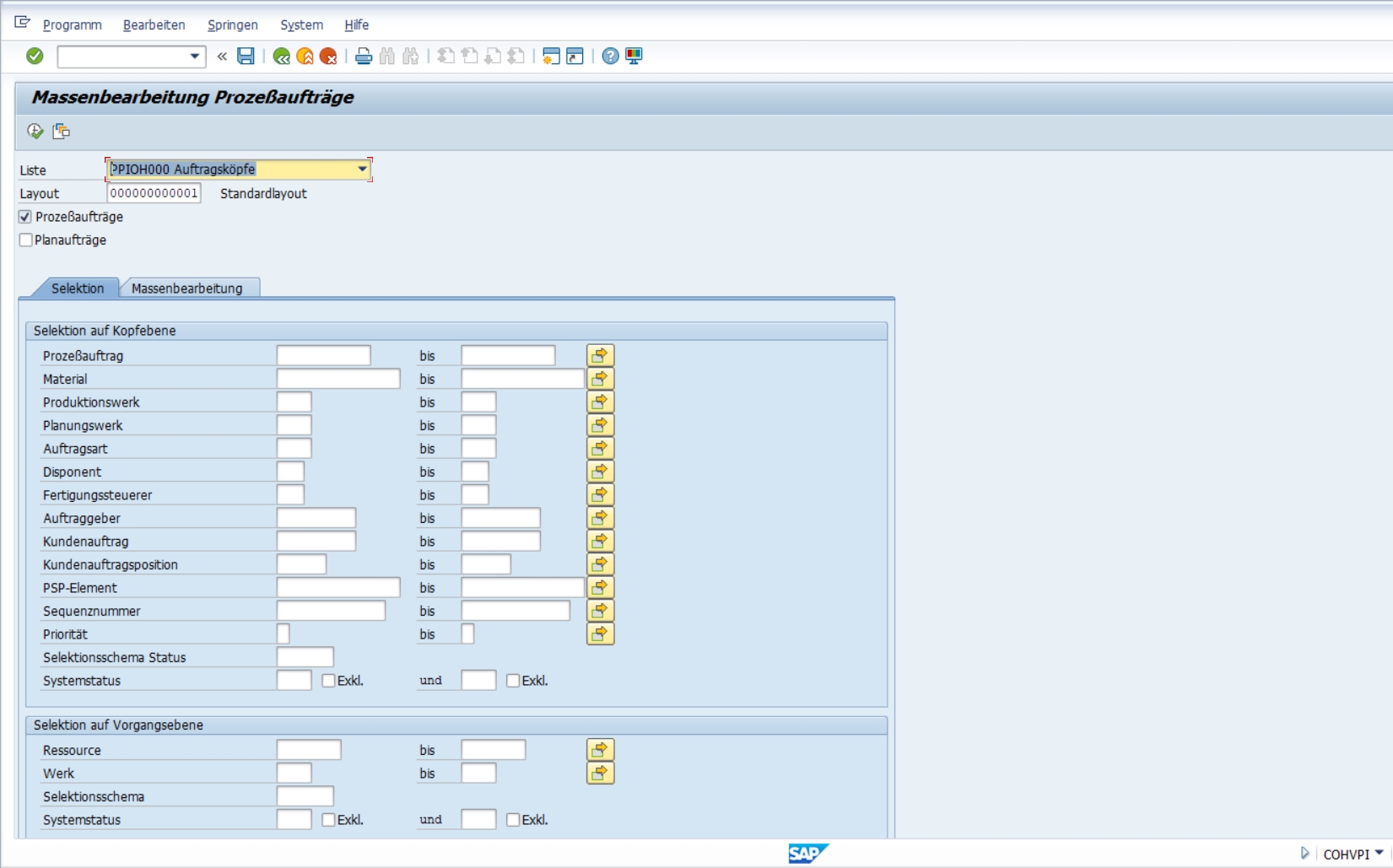Click the Selektionsschema Status field
Image resolution: width=1393 pixels, height=868 pixels.
pos(305,657)
